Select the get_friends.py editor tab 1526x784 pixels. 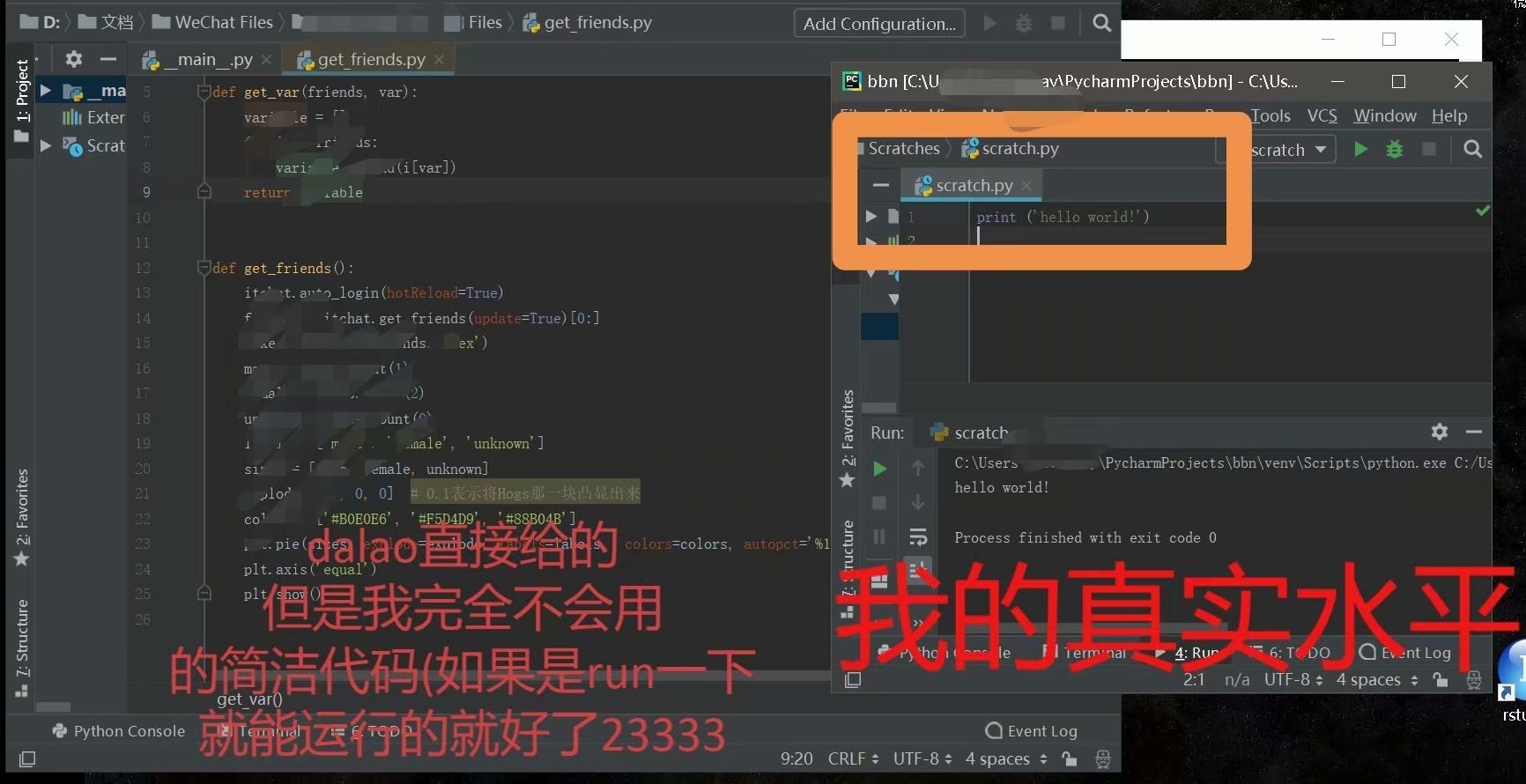pyautogui.click(x=368, y=60)
